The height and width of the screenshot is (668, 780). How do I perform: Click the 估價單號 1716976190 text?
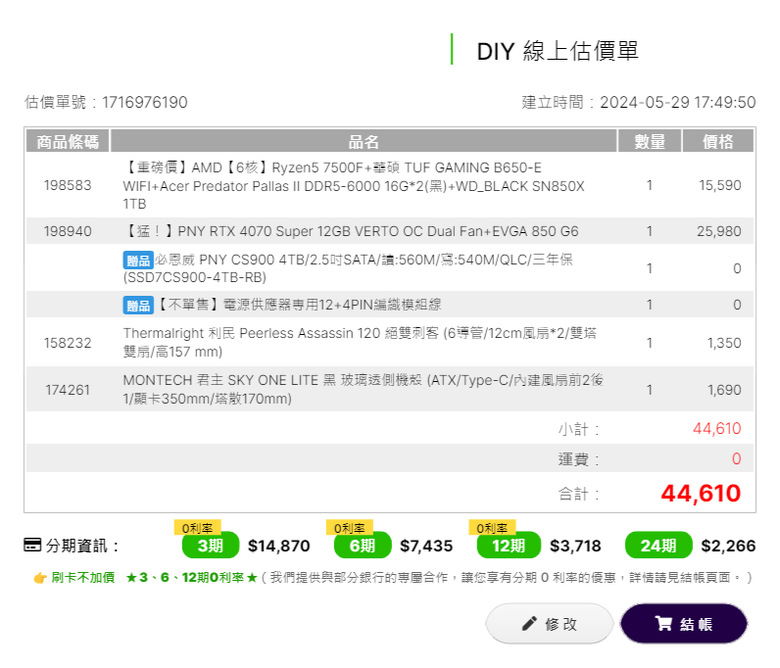(x=106, y=102)
